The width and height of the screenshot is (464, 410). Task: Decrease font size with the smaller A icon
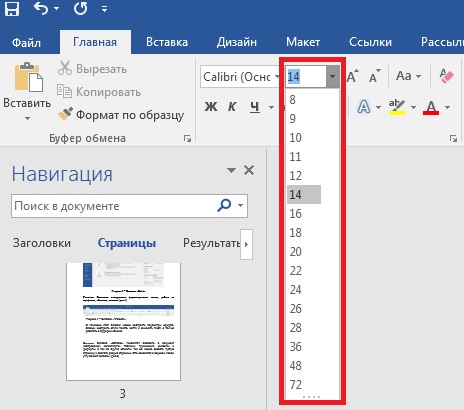click(375, 76)
